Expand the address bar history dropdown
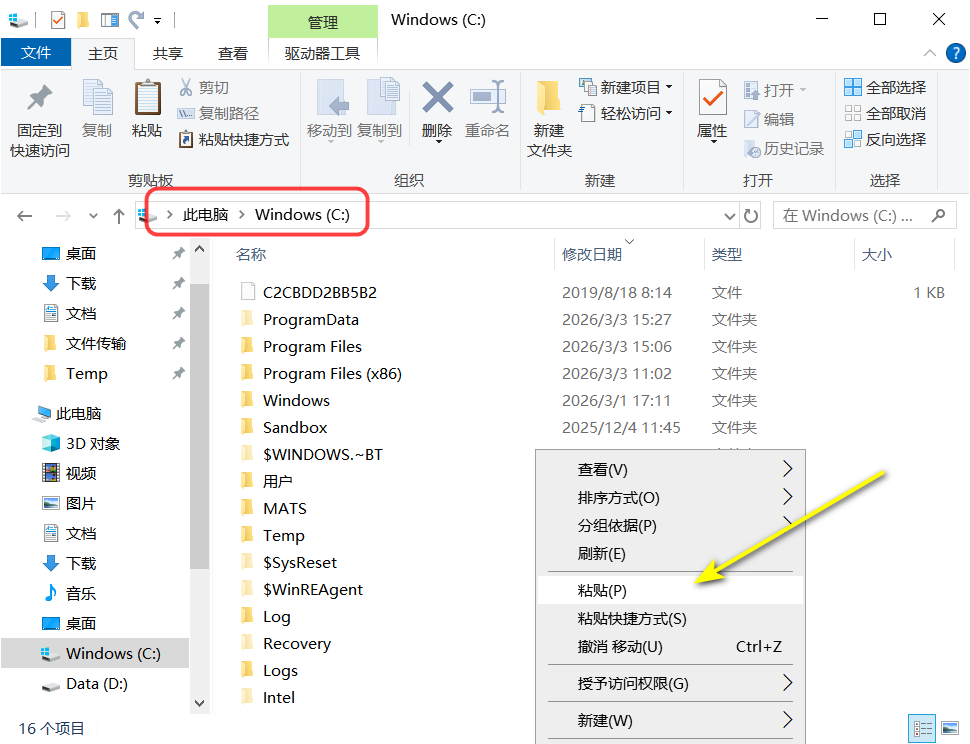The image size is (970, 744). pyautogui.click(x=730, y=216)
